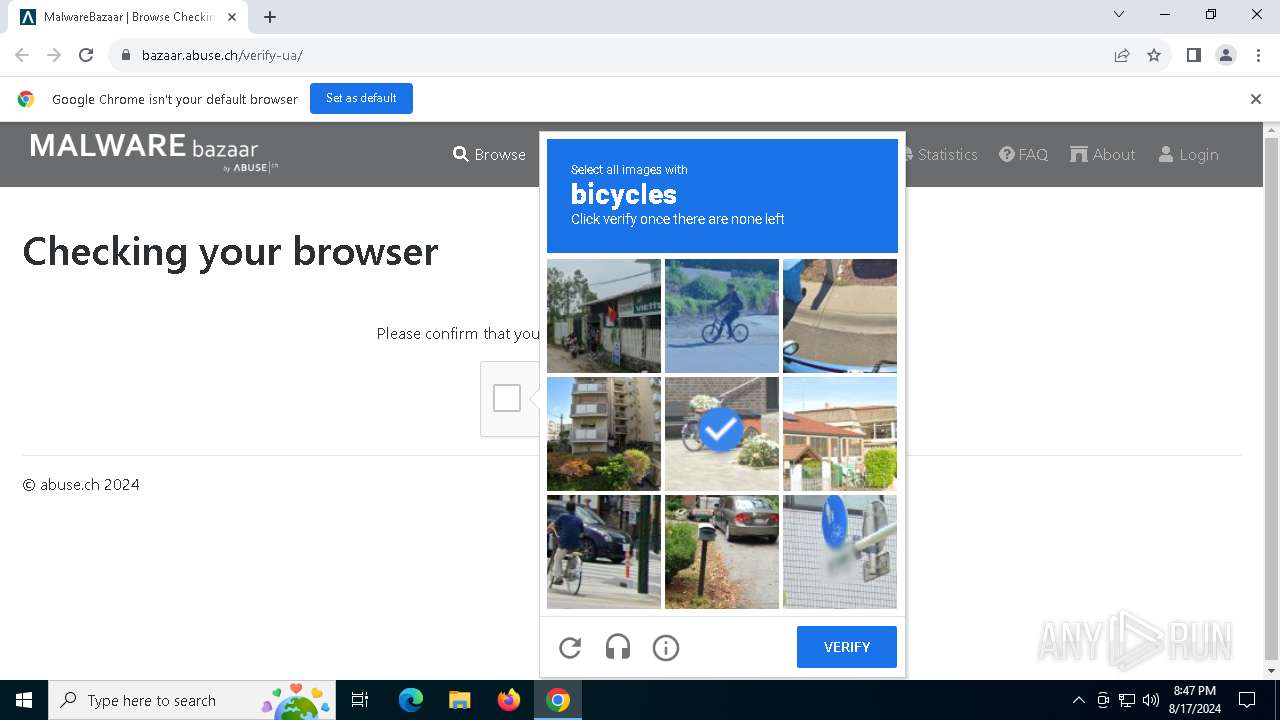The height and width of the screenshot is (720, 1280).
Task: Open the tab search dropdown
Action: pos(1119,15)
